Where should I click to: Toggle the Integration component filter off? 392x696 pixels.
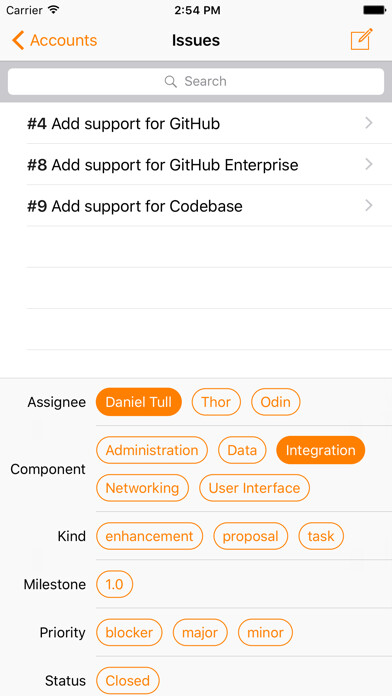click(321, 450)
